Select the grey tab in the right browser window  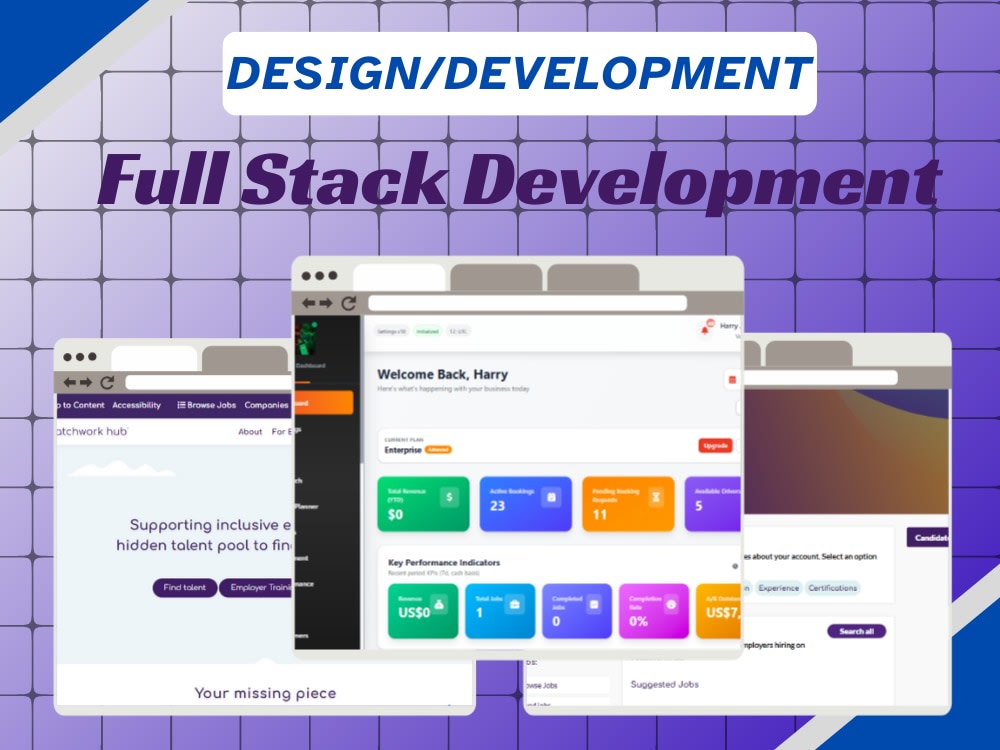tap(809, 353)
